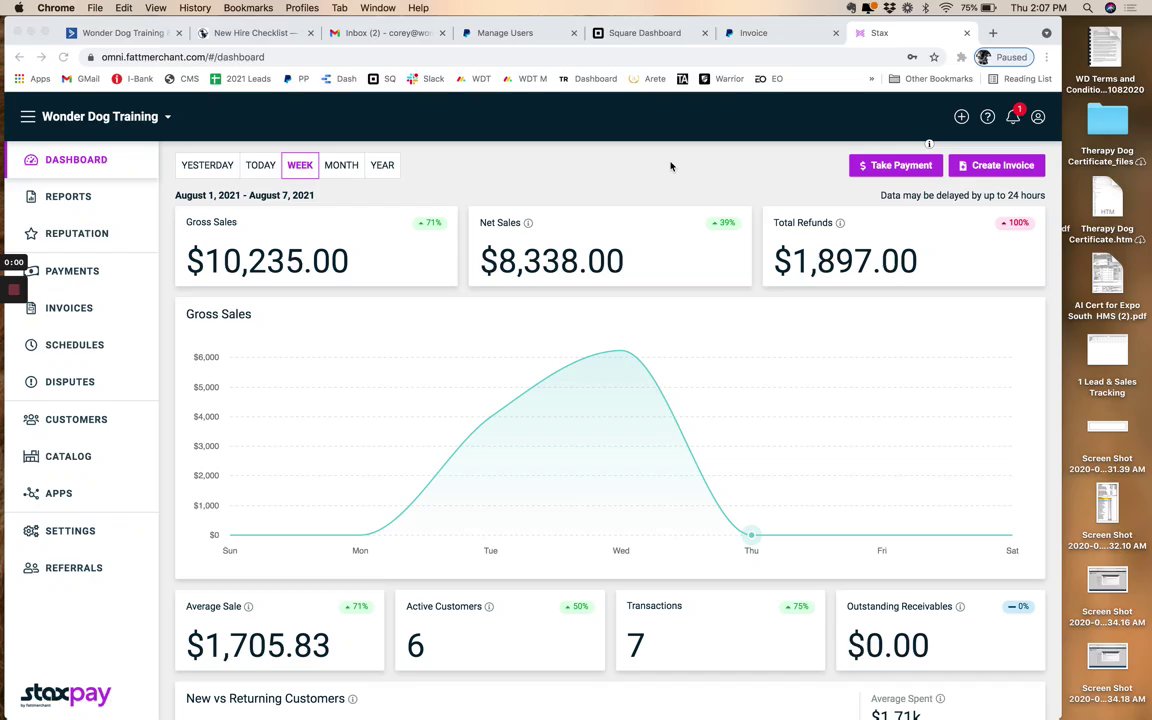The image size is (1152, 720).
Task: Open Referrals in sidebar
Action: 82,568
